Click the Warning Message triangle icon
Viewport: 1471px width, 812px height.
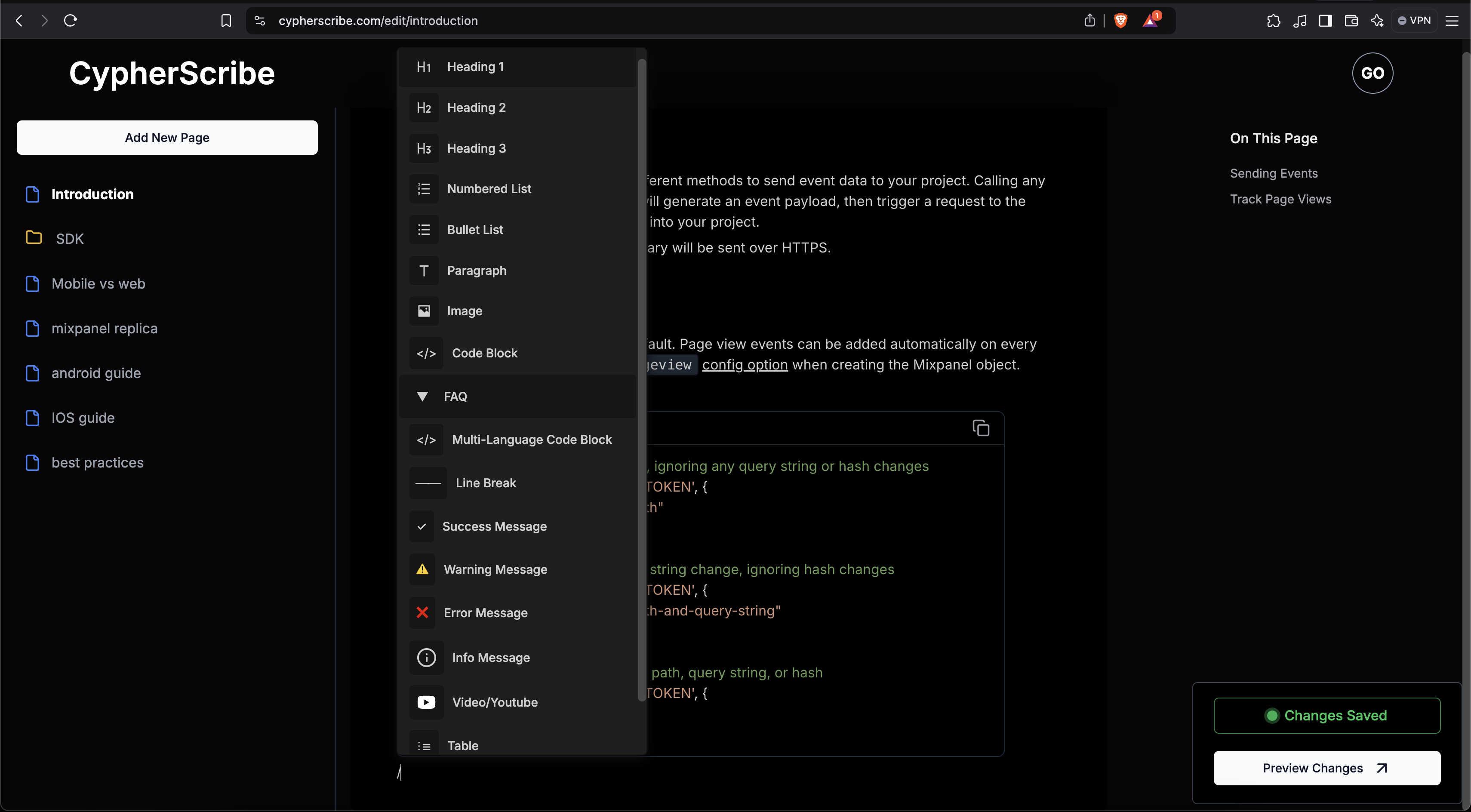[422, 569]
